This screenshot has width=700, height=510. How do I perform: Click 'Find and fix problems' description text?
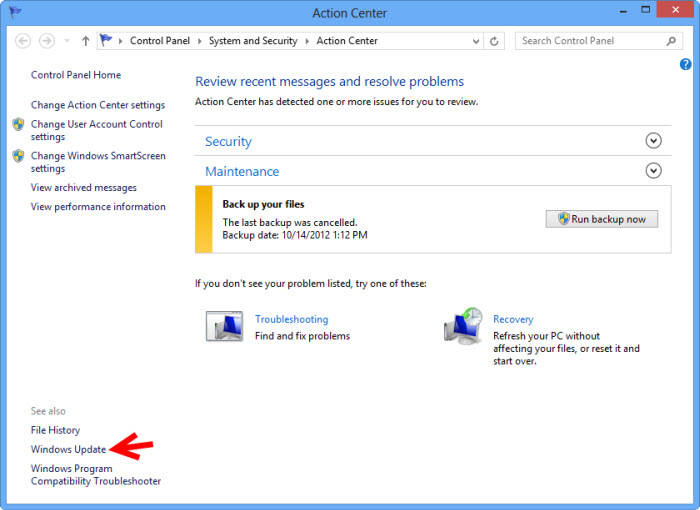tap(302, 336)
